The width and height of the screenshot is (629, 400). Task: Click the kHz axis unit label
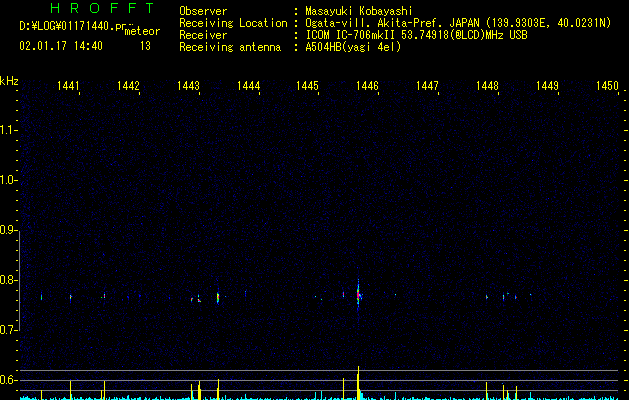(9, 81)
